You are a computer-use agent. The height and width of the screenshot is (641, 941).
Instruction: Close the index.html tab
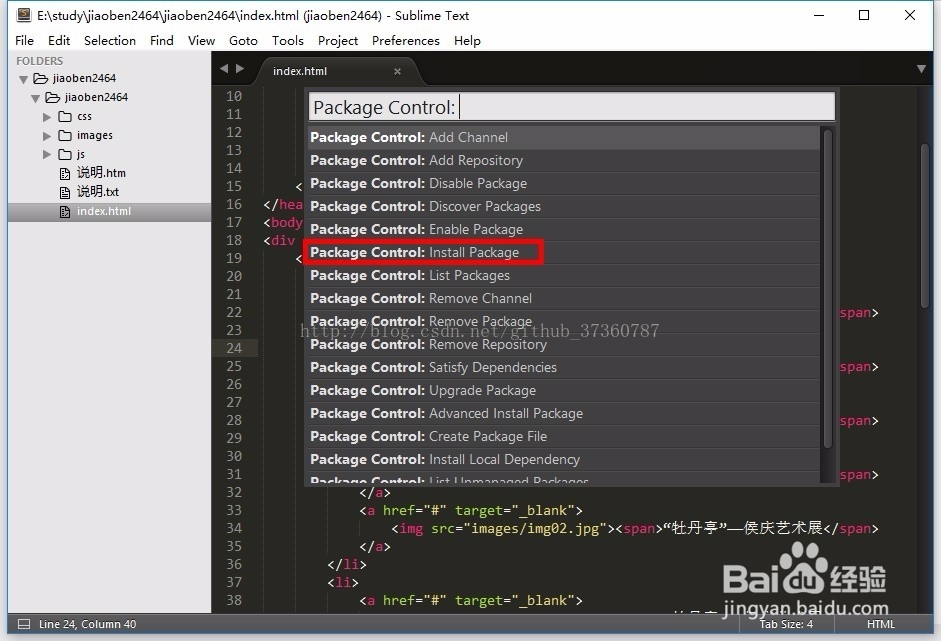tap(397, 71)
